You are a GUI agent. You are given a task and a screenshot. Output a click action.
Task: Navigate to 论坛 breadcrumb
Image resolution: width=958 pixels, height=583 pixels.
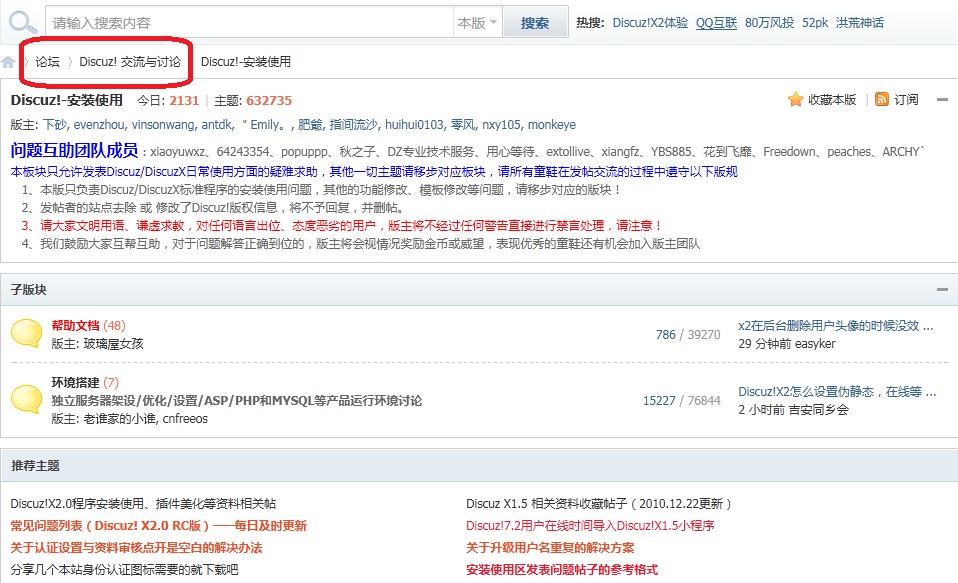48,62
